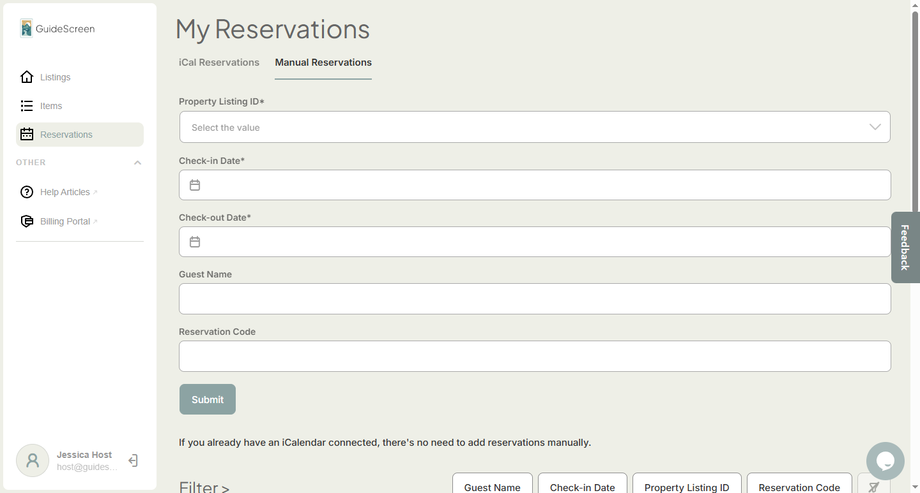Screen dimensions: 920x493
Task: Click the clear filter icon button
Action: 874,486
